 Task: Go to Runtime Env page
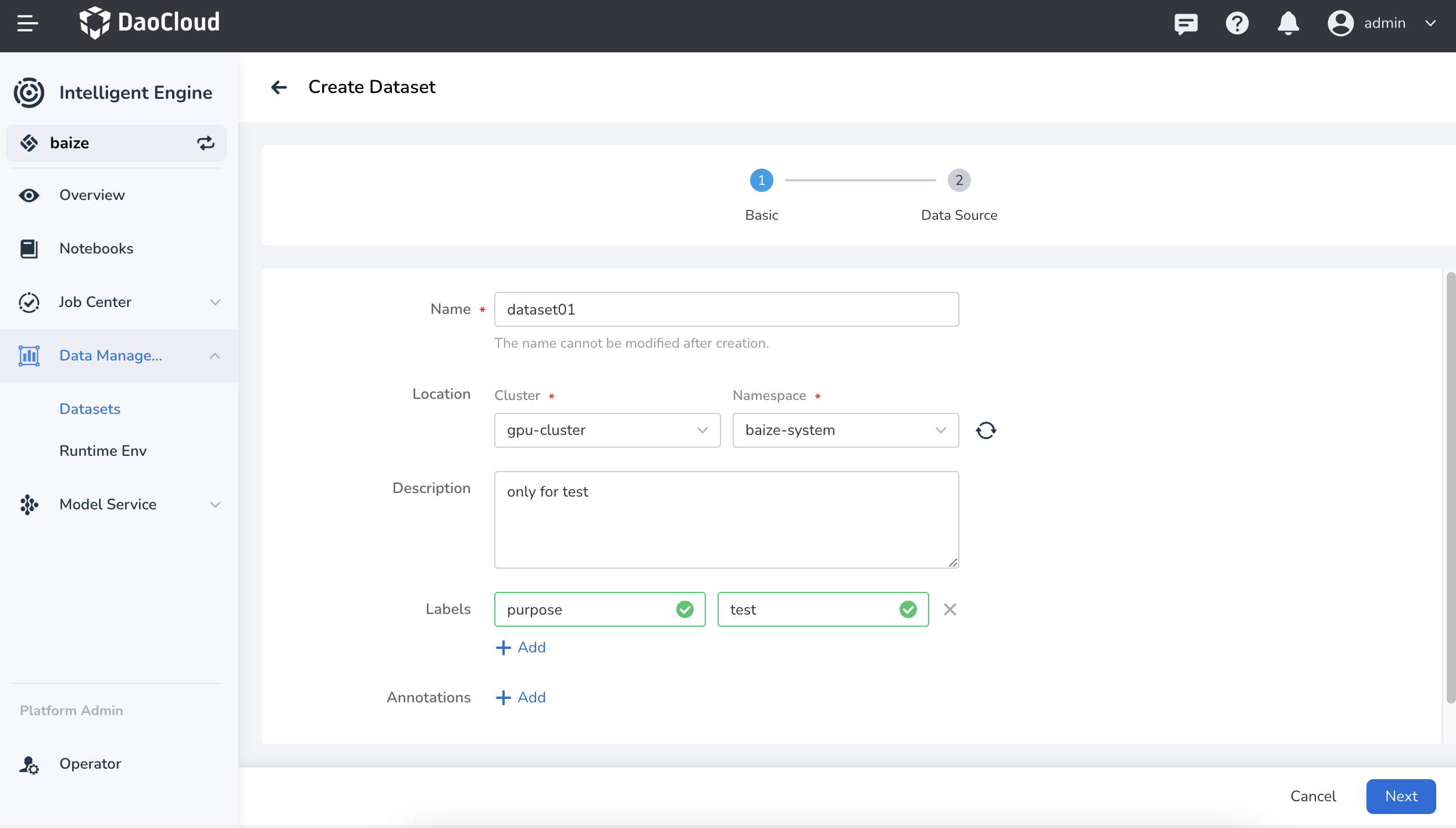pos(103,451)
